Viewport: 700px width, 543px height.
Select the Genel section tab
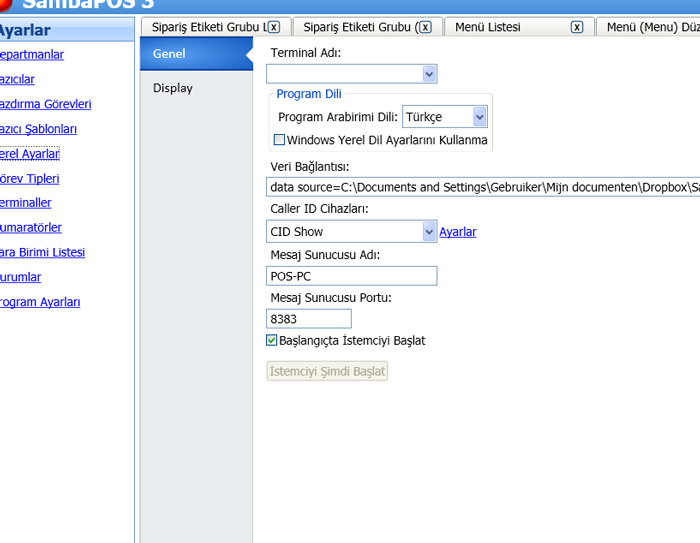click(169, 54)
